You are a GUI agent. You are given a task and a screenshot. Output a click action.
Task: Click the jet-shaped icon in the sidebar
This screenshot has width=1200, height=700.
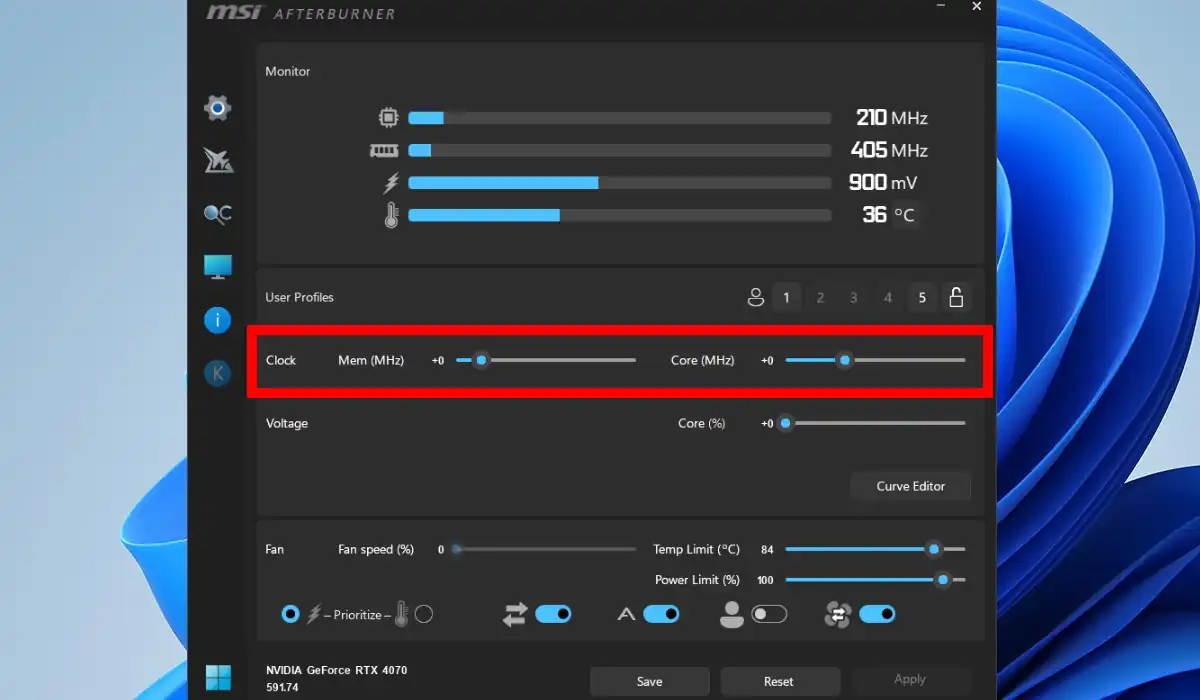217,160
